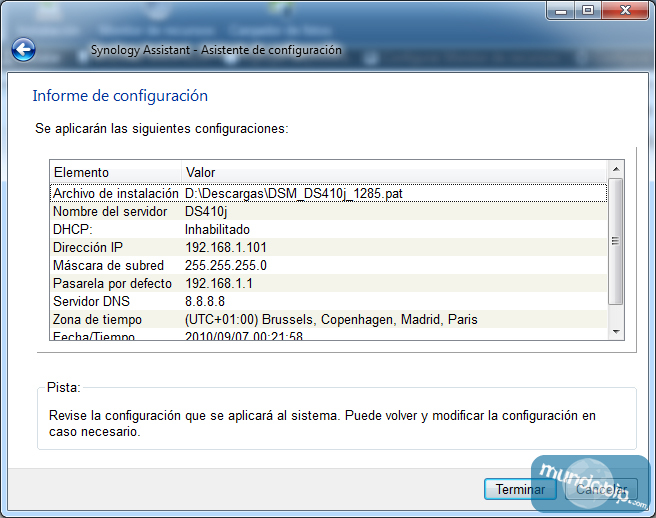Select the Servidor DNS row
Viewport: 656px width, 518px height.
(x=328, y=301)
